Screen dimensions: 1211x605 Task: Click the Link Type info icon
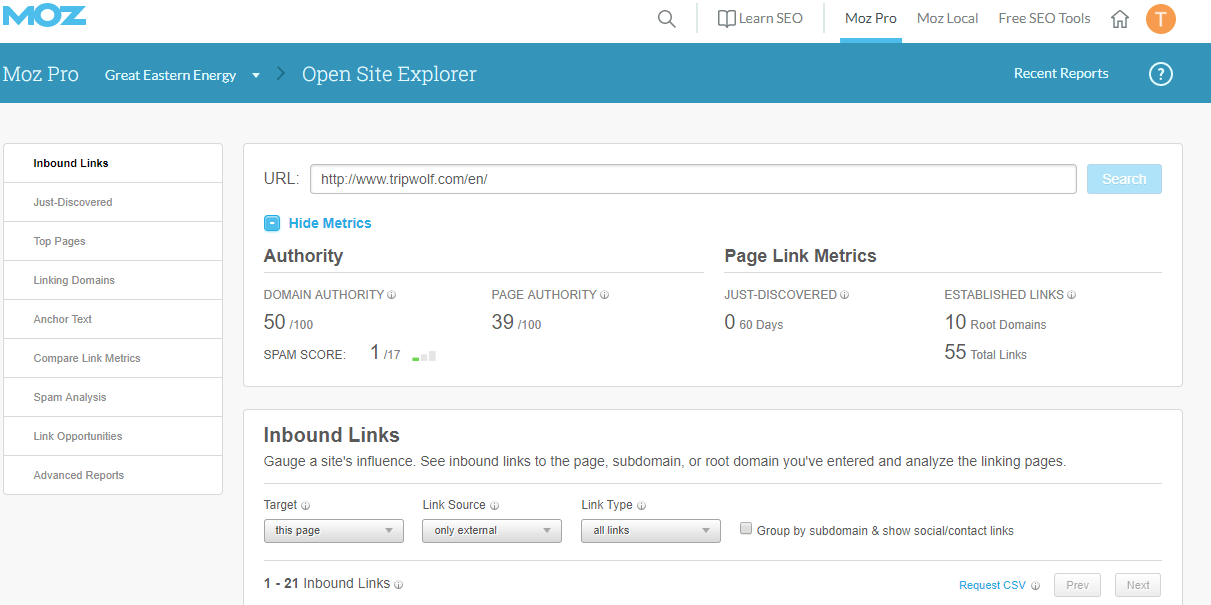642,506
